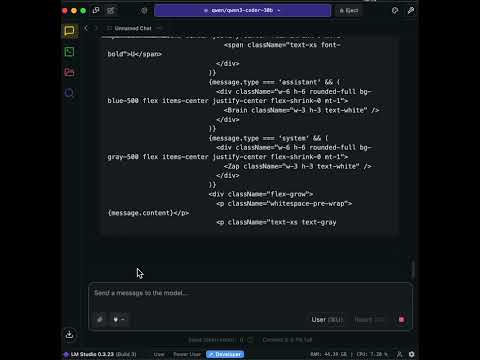The height and width of the screenshot is (360, 480).
Task: Eject the loaded model
Action: 349,11
